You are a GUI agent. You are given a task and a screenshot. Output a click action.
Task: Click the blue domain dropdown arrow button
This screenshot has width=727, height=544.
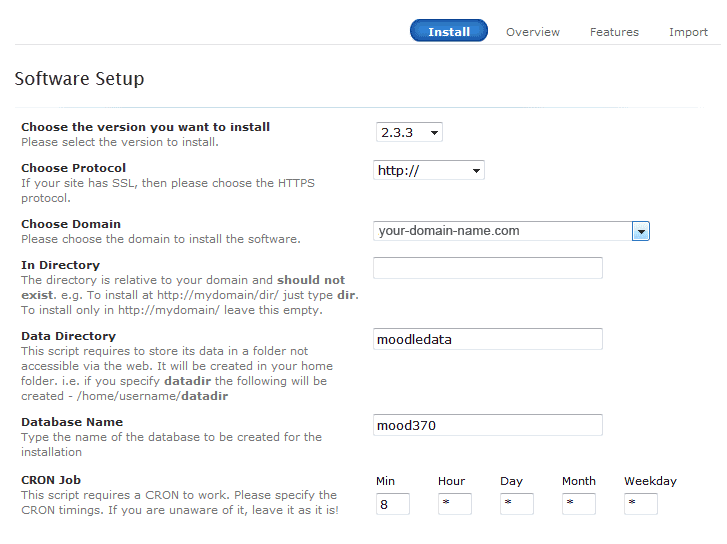click(641, 231)
